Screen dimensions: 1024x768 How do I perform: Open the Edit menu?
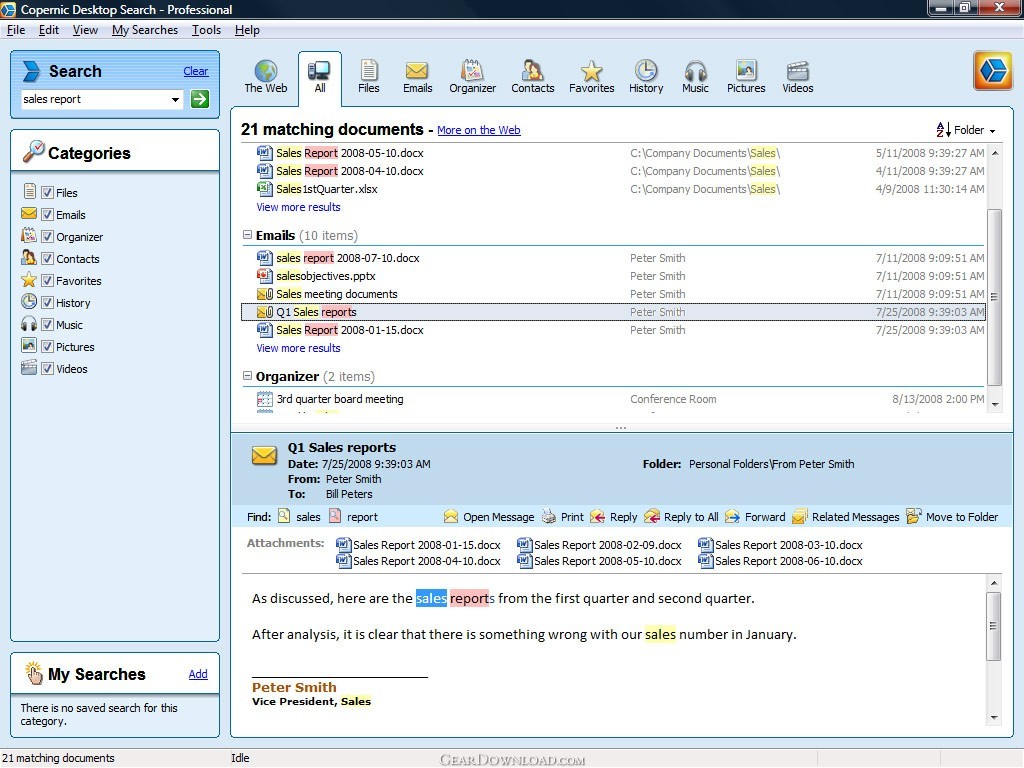pyautogui.click(x=48, y=30)
